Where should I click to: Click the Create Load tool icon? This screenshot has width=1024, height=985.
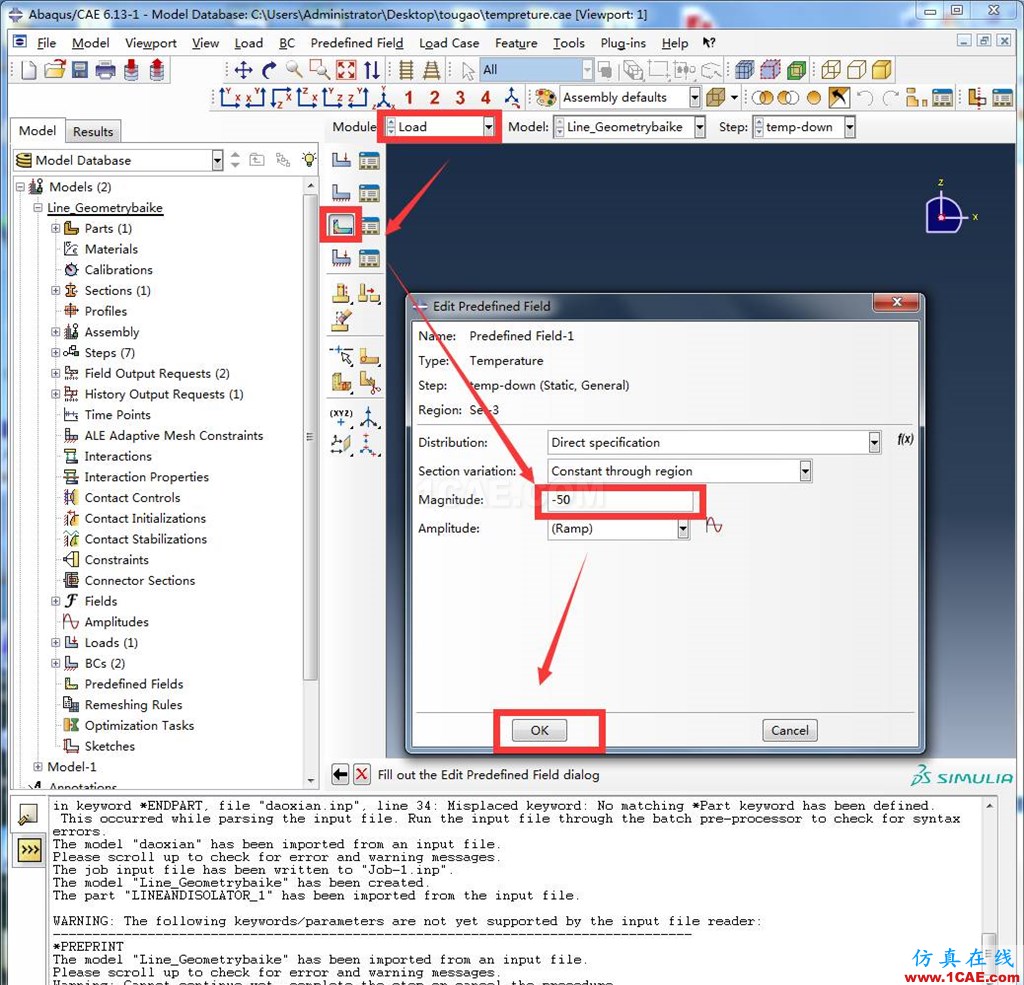(x=341, y=160)
